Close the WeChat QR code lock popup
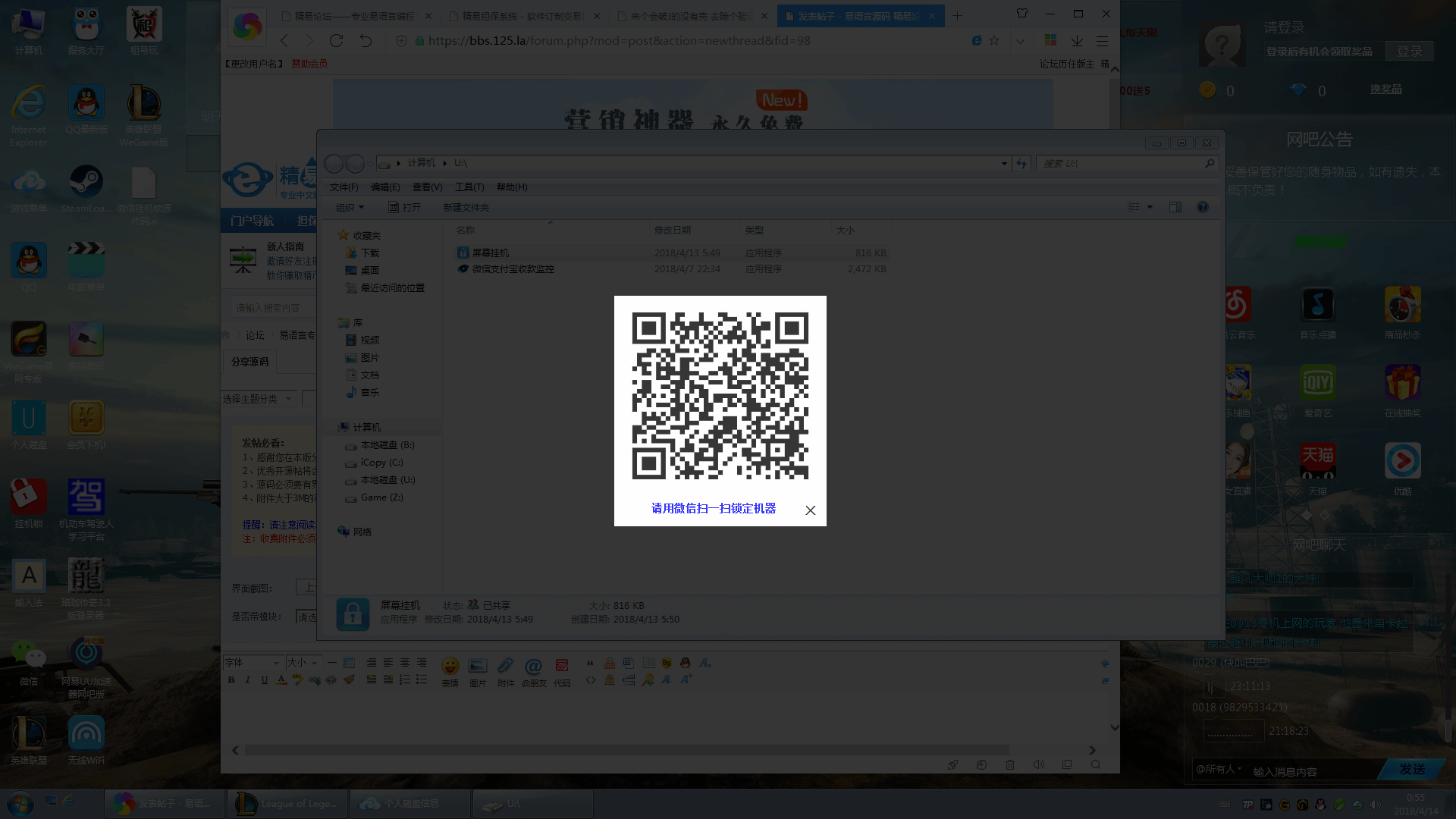1456x819 pixels. point(810,510)
